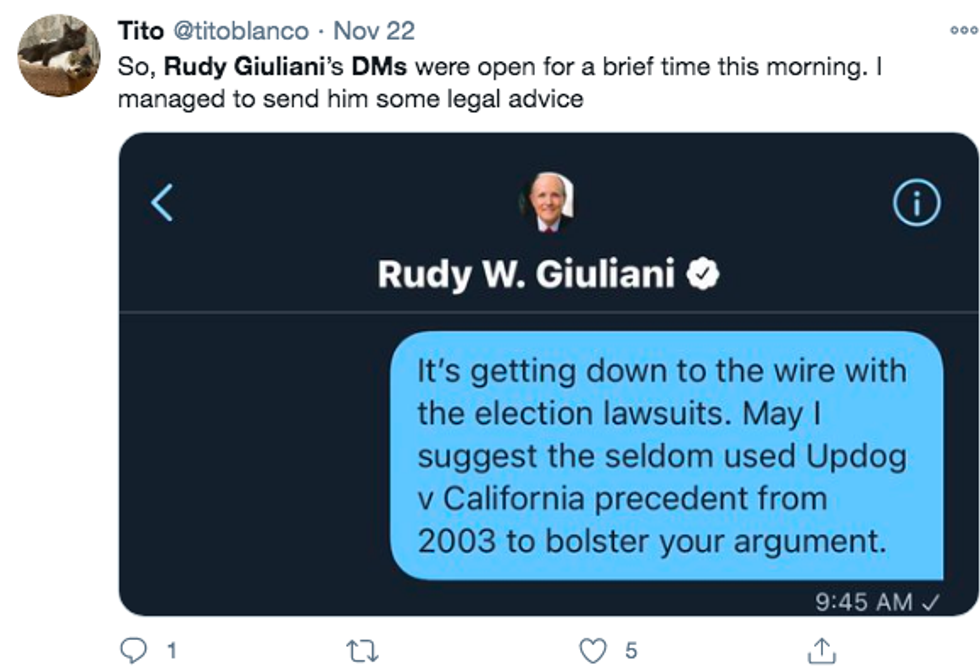Click the Rudy W. Giuliani name header
The width and height of the screenshot is (980, 671).
pos(527,273)
